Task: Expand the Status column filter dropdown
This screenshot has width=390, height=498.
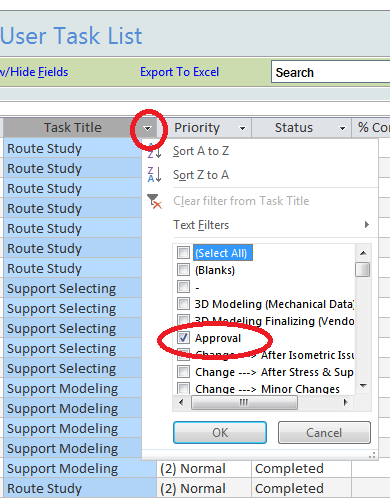Action: (x=342, y=128)
